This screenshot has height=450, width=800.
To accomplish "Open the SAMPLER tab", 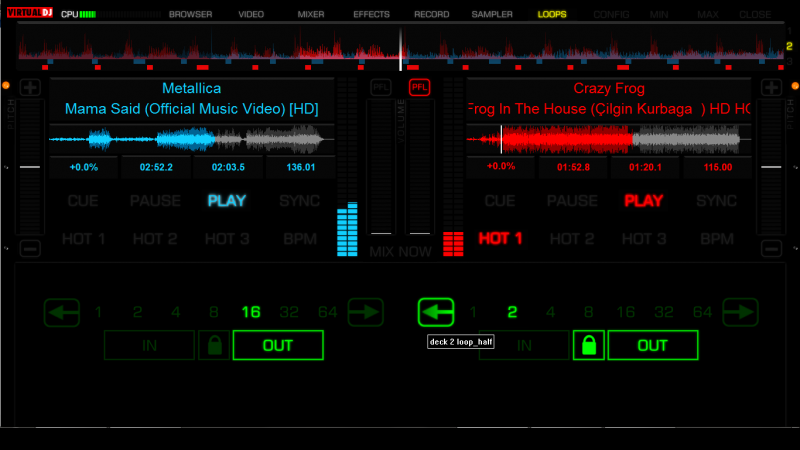I will tap(492, 14).
